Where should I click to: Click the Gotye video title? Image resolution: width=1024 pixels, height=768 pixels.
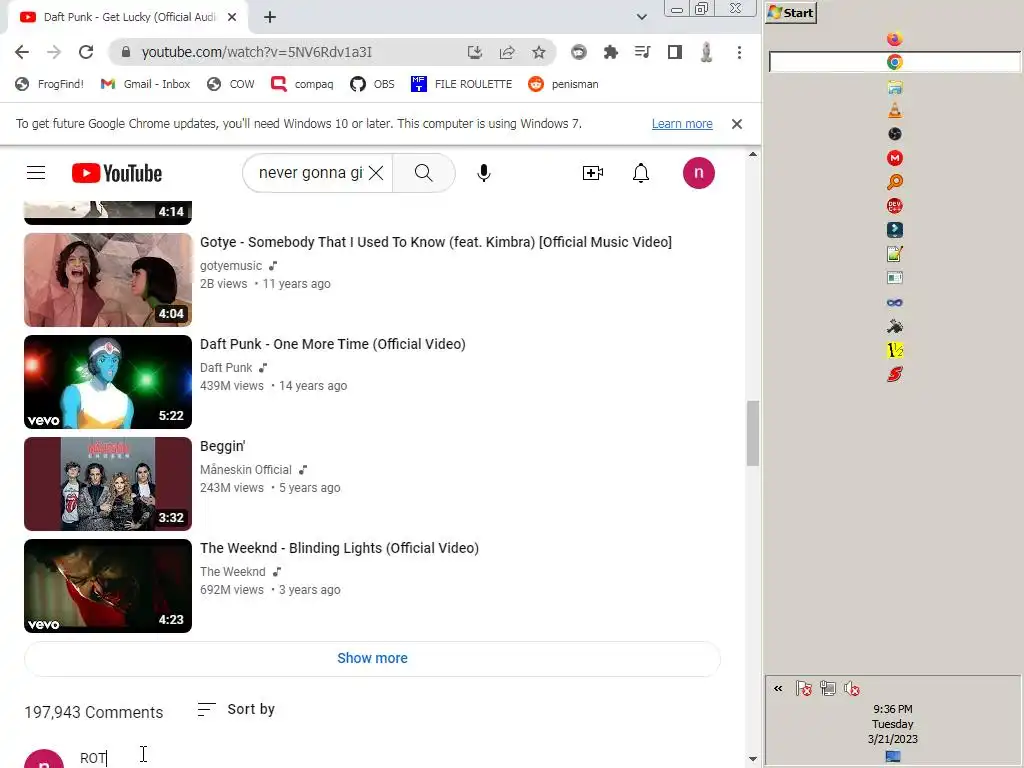[x=436, y=242]
